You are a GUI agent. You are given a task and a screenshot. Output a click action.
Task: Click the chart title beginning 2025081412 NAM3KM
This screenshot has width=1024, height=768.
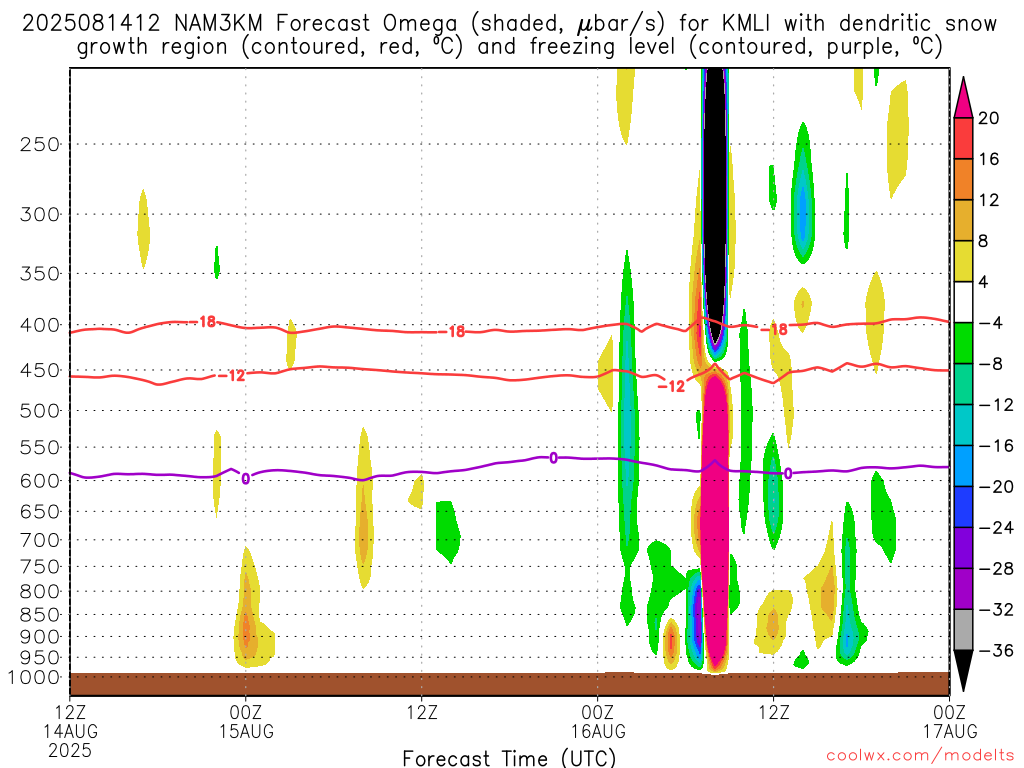[x=509, y=35]
